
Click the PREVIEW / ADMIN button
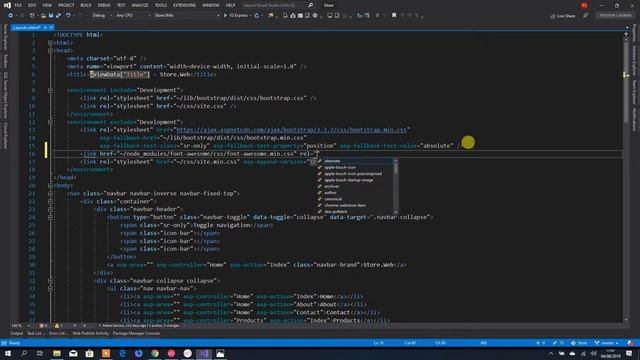615,16
